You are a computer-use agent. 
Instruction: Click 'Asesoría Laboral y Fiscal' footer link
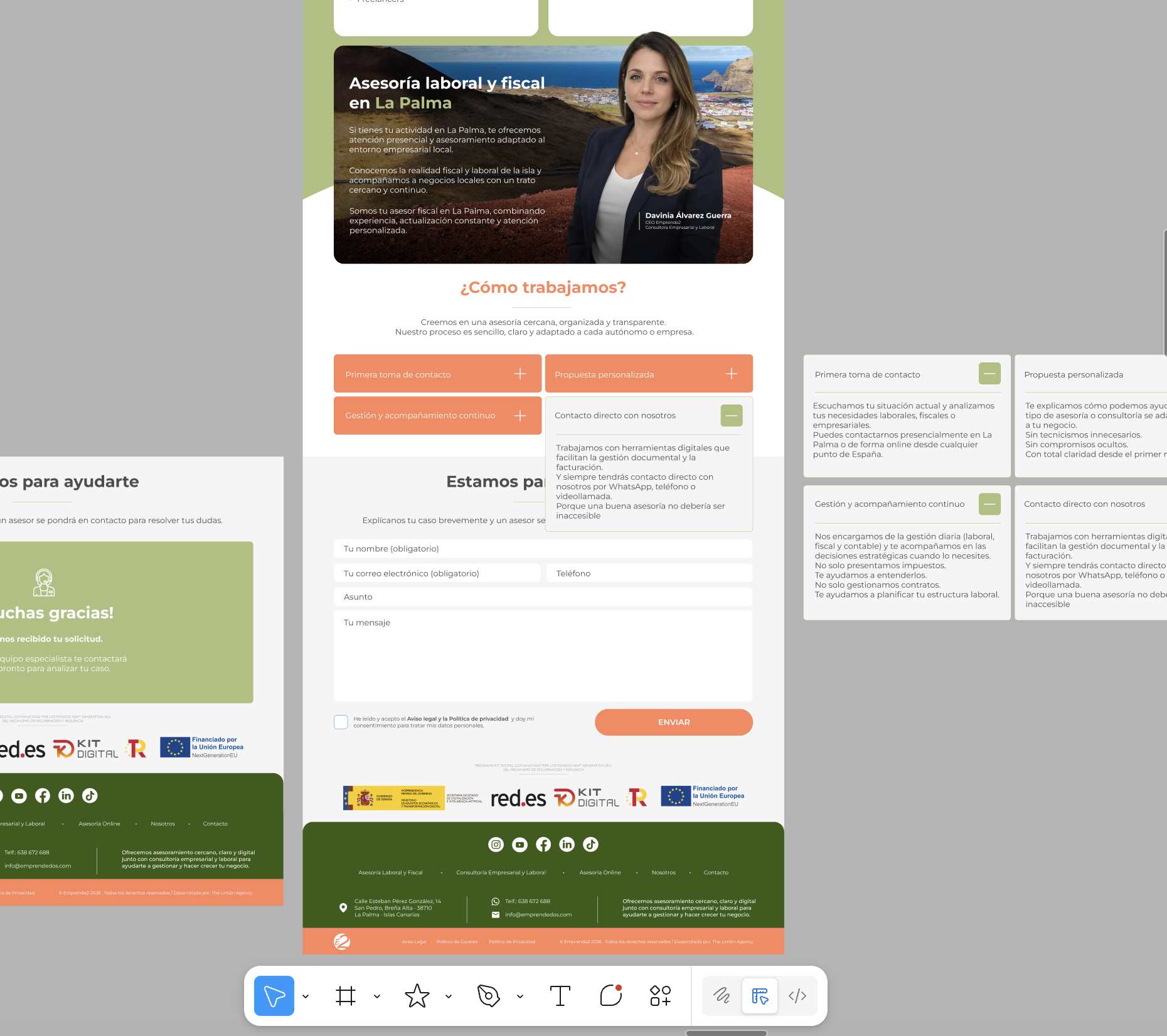[x=390, y=872]
